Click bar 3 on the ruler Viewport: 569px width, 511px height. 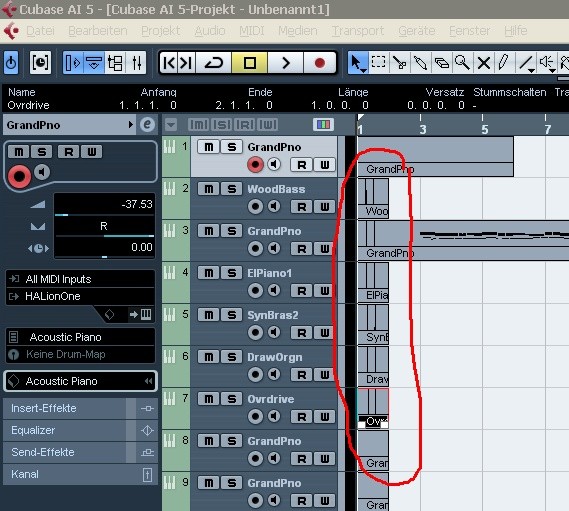[x=423, y=129]
